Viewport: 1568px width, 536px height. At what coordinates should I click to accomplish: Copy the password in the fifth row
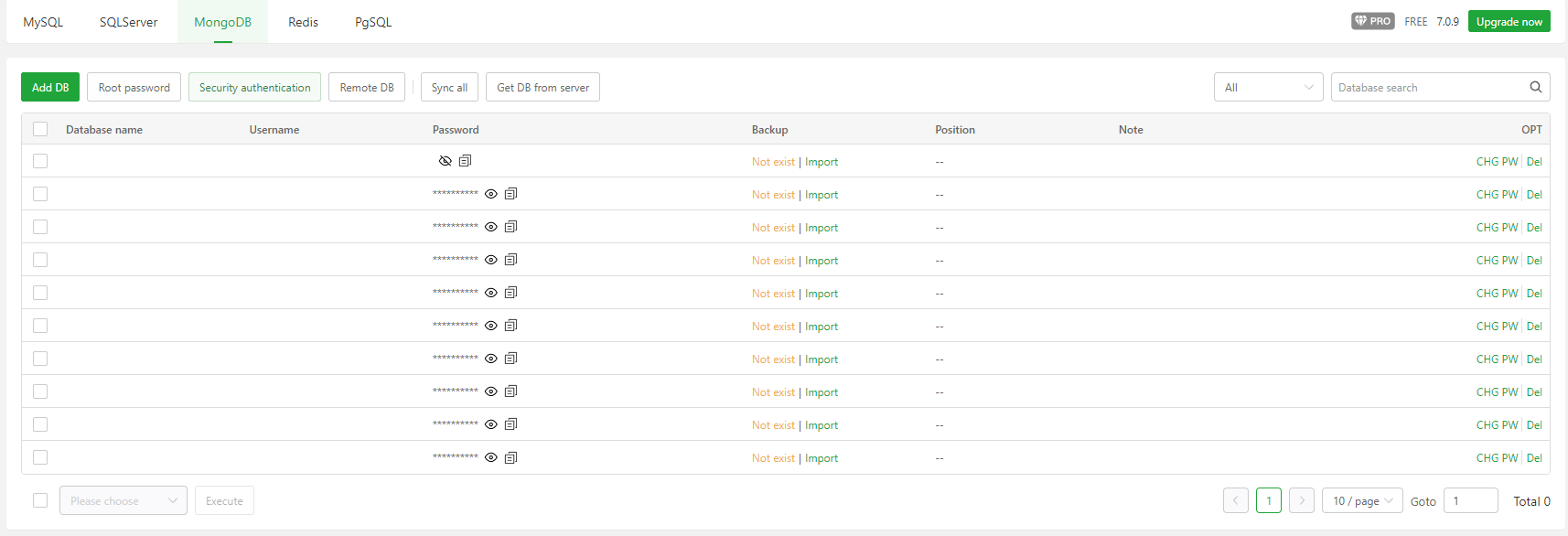(511, 293)
